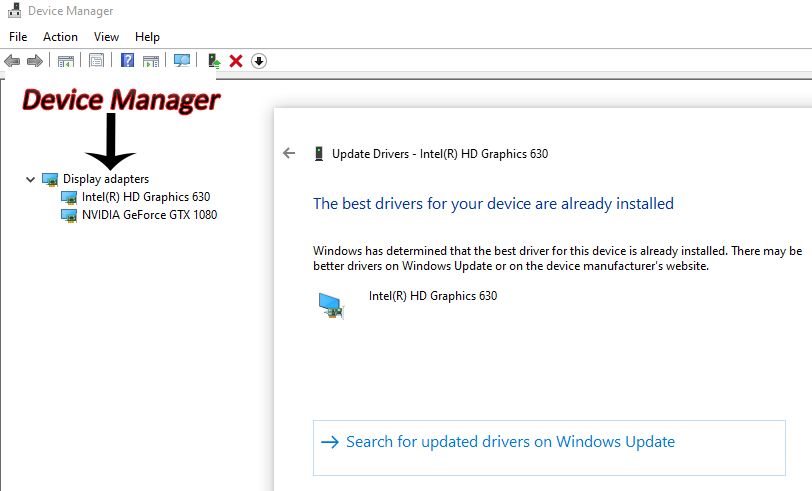Open the File menu
Viewport: 812px width, 491px height.
pyautogui.click(x=18, y=37)
